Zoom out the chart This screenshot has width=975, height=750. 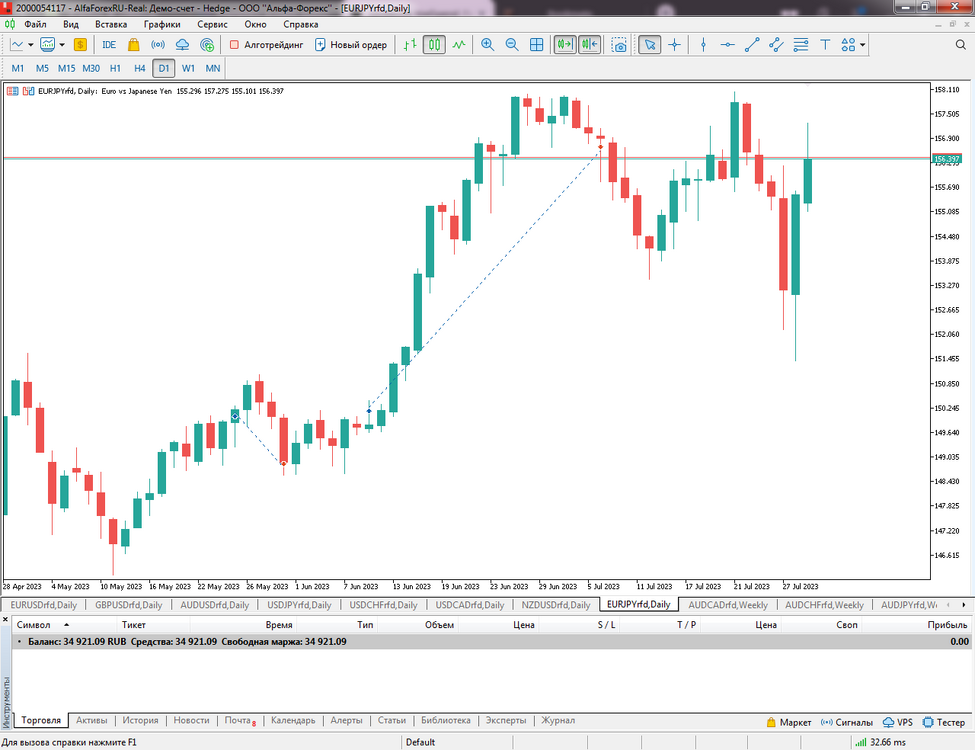click(512, 45)
